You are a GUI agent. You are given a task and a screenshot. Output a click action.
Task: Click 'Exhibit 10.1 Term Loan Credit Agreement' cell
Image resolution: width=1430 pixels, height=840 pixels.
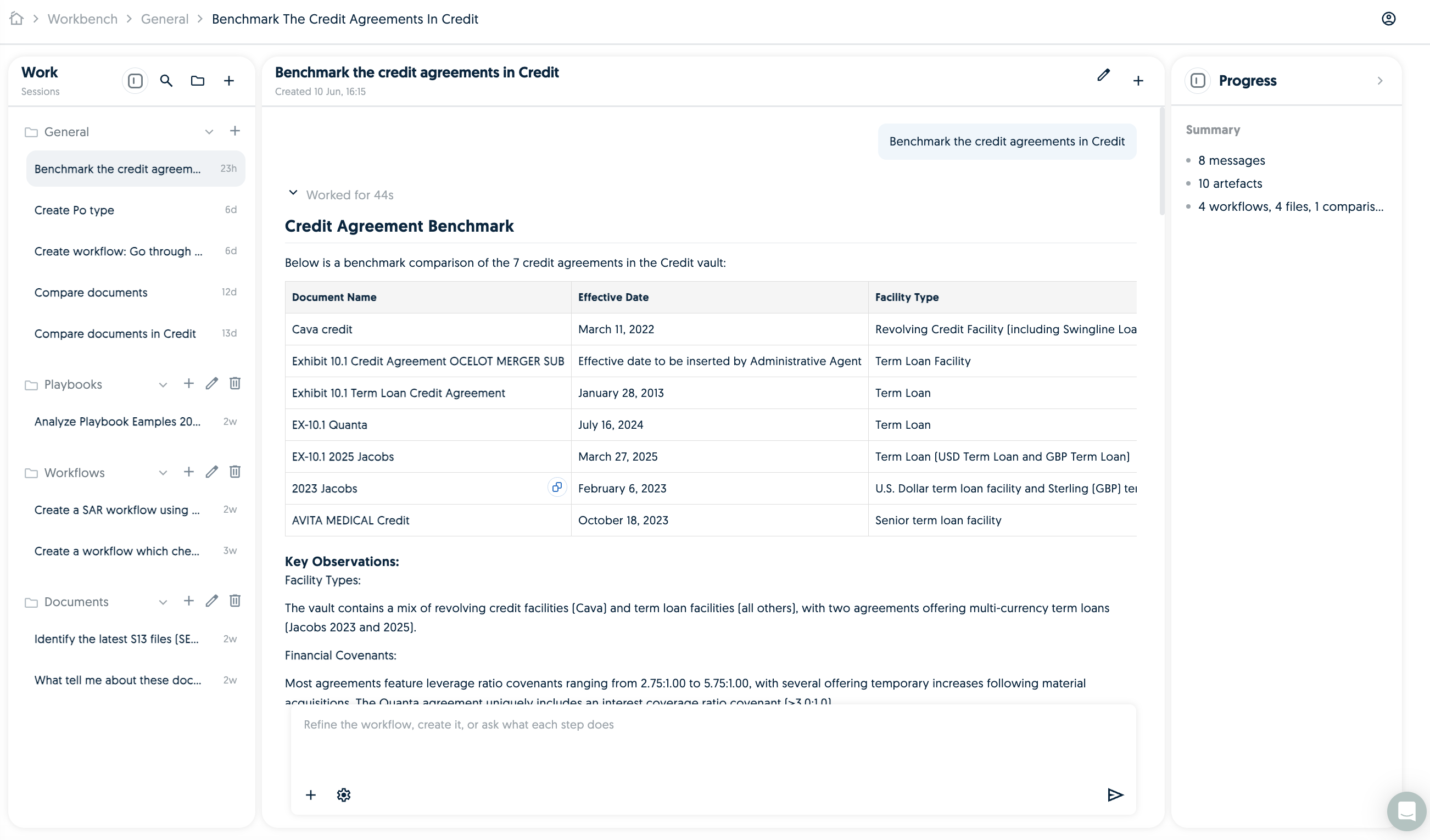tap(428, 393)
